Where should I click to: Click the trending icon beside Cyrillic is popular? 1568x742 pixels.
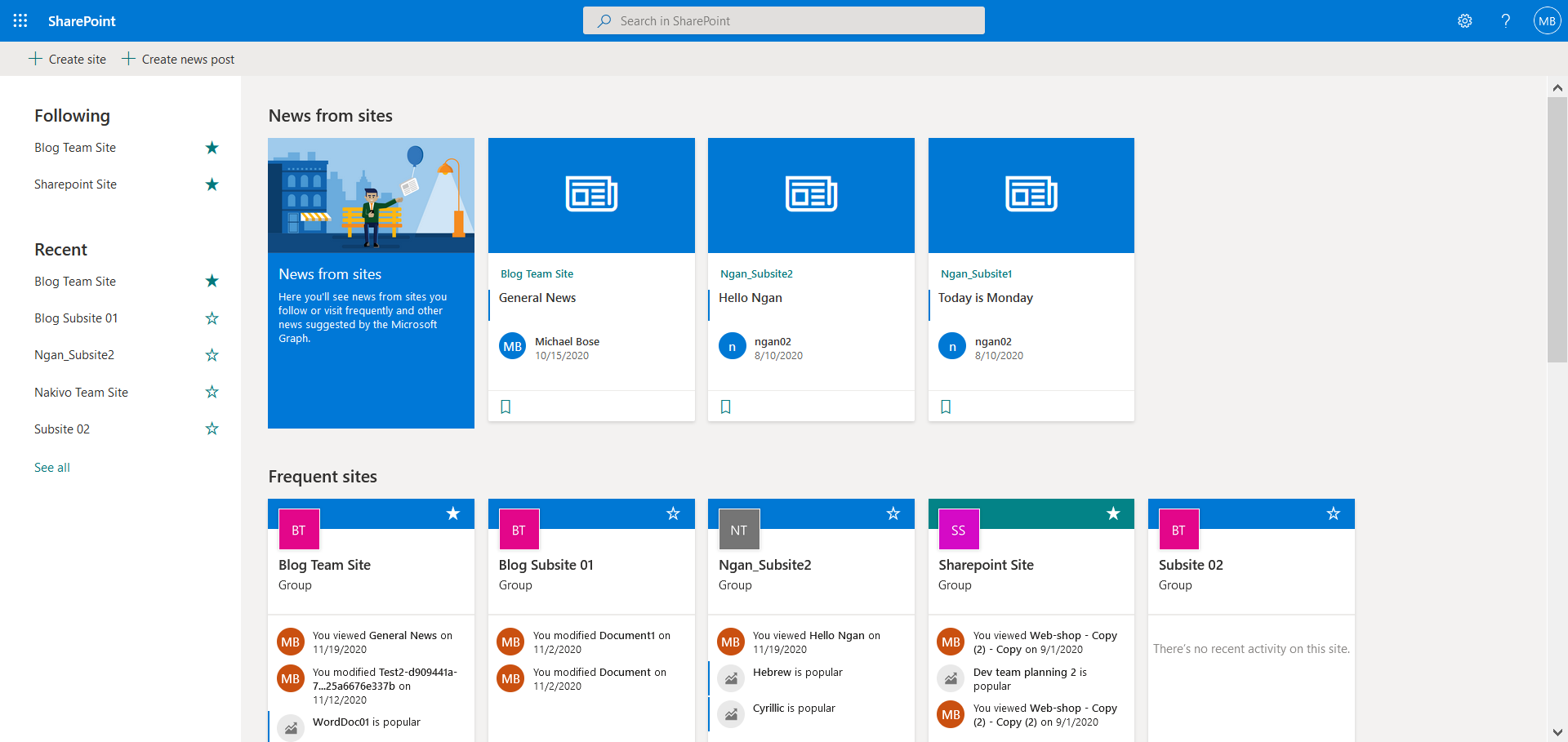point(732,714)
